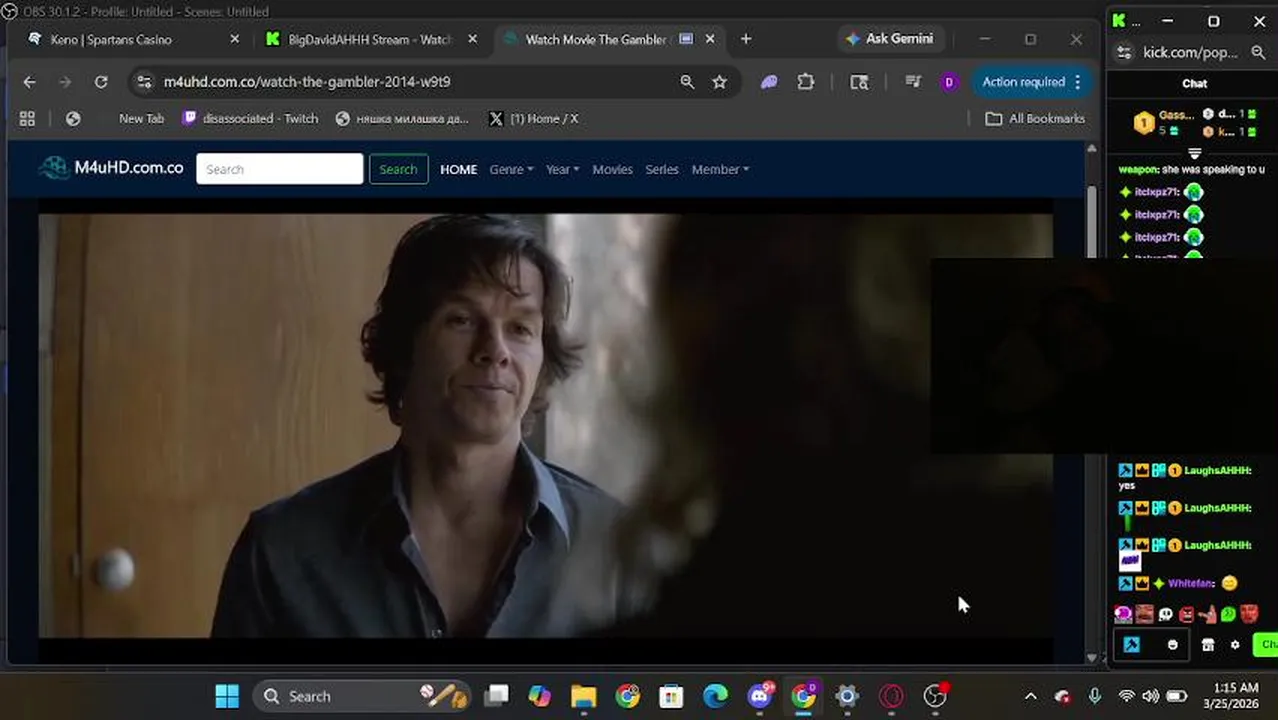Open All Bookmarks folder
This screenshot has width=1278, height=720.
1035,118
